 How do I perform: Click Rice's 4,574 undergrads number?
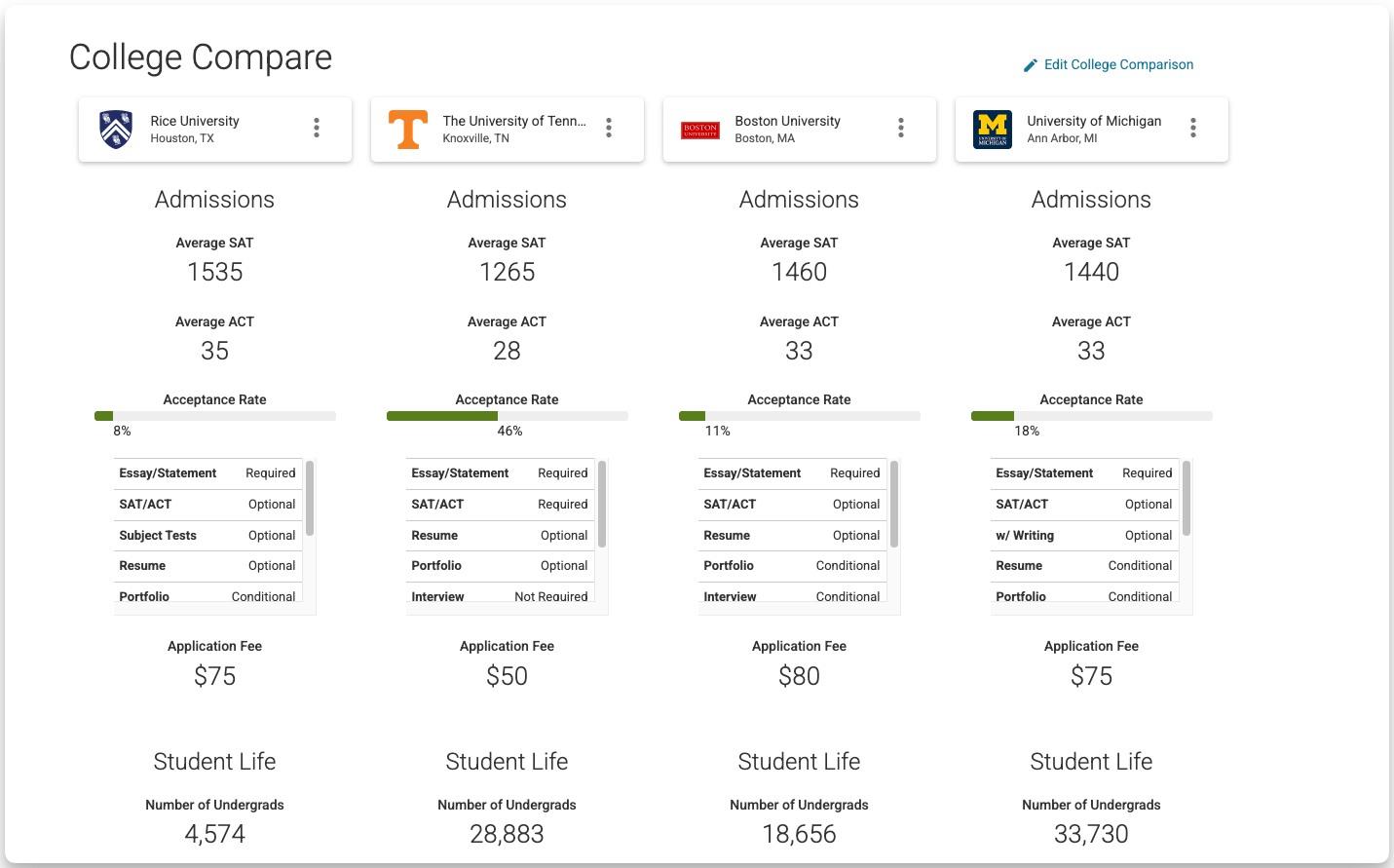pyautogui.click(x=215, y=834)
